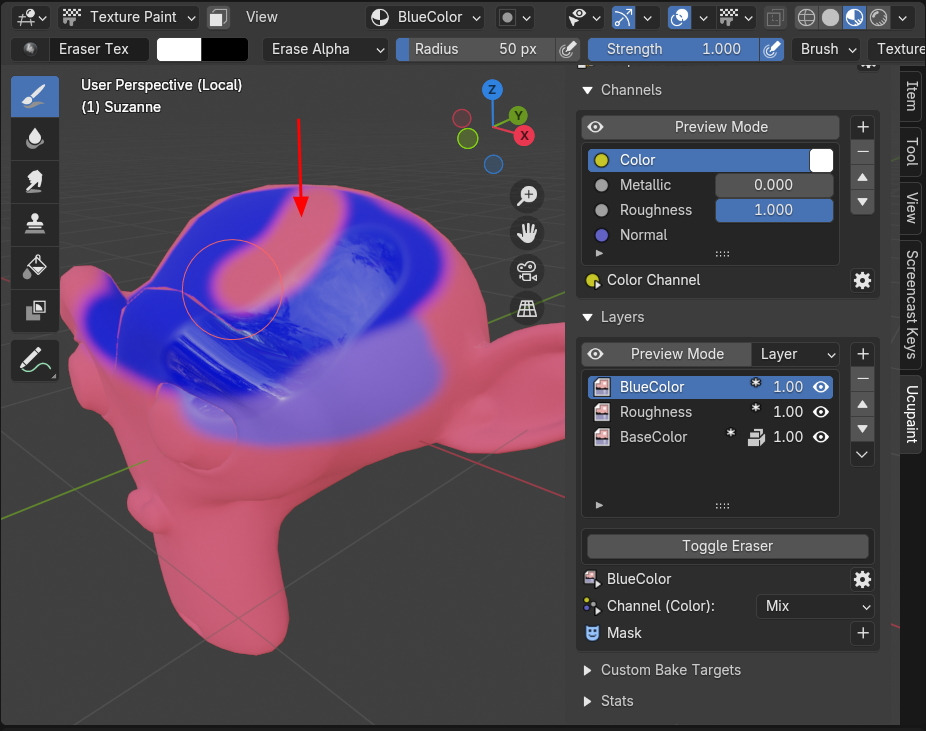
Task: Click the Radius slider
Action: point(475,49)
